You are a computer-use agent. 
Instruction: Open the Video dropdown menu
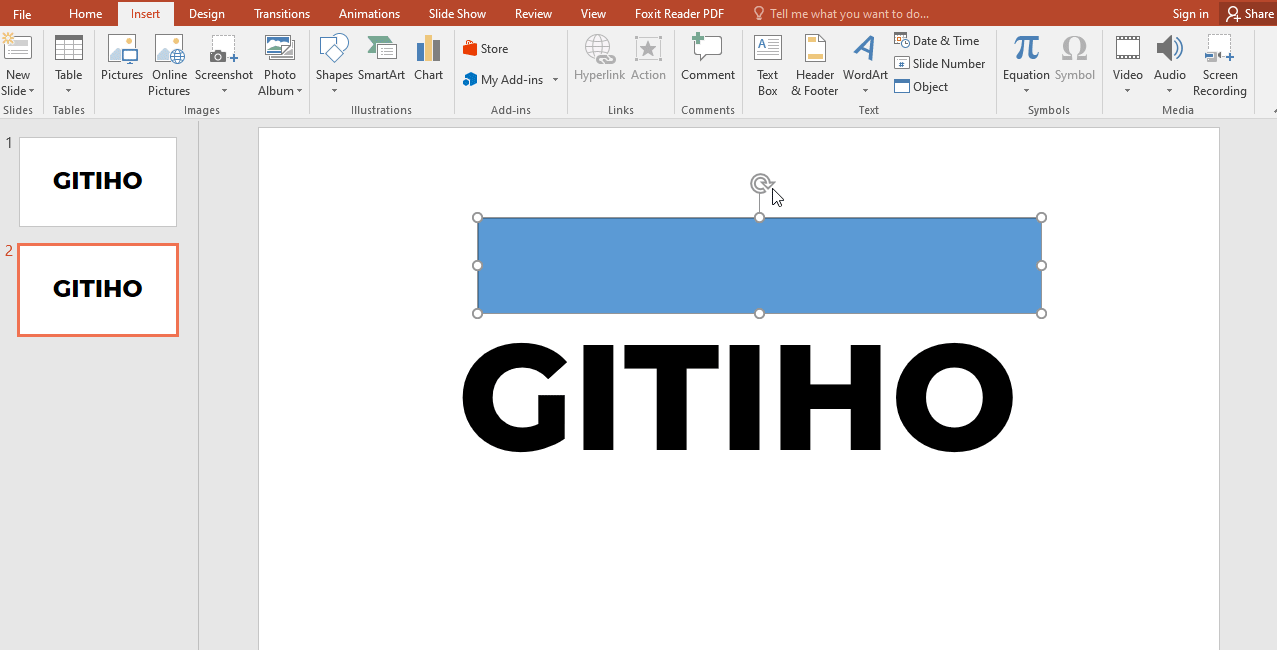click(1127, 90)
